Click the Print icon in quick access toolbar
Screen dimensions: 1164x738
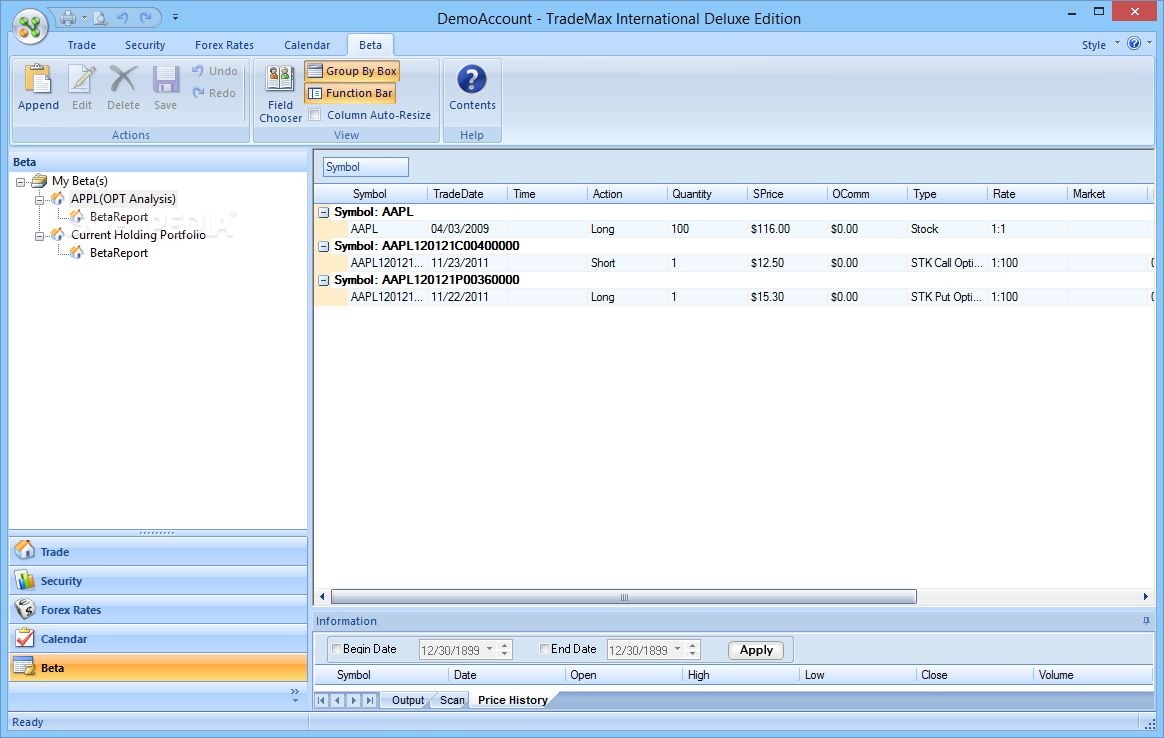pyautogui.click(x=68, y=17)
